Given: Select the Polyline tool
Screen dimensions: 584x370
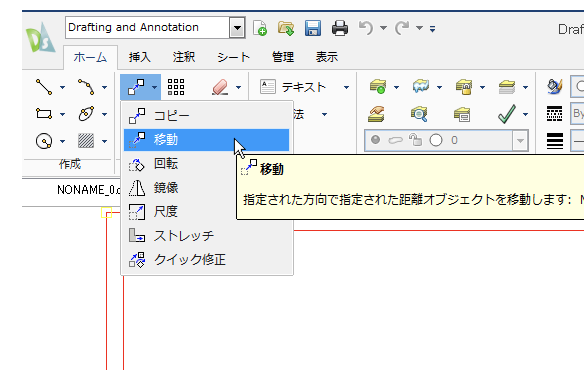Looking at the screenshot, I should click(86, 87).
